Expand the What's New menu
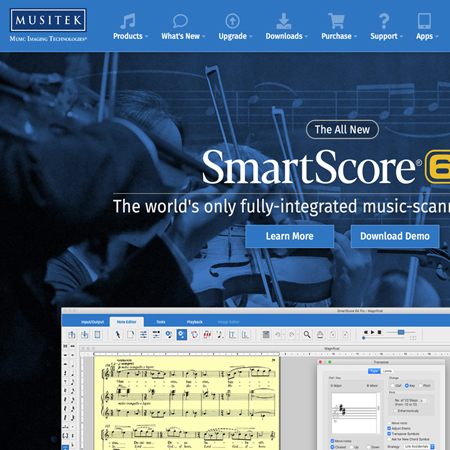 click(183, 27)
